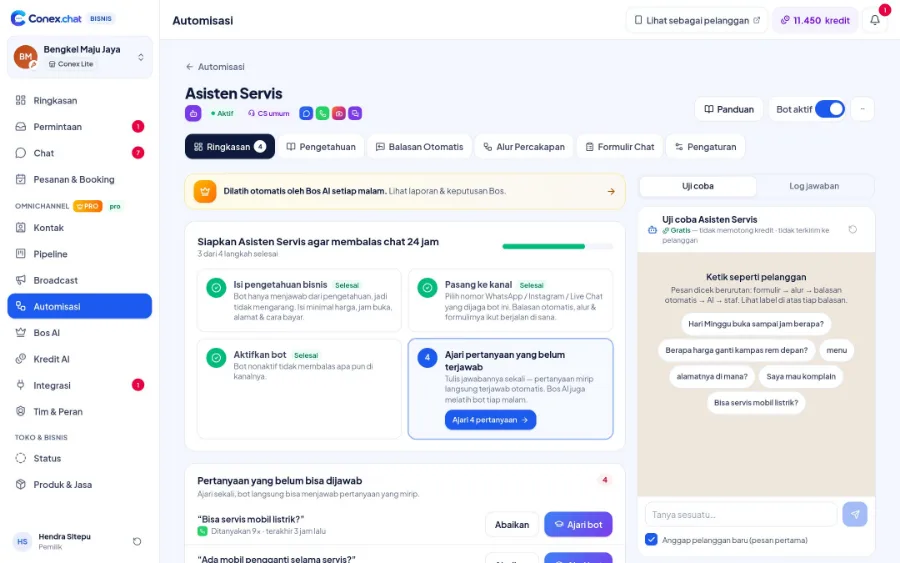Click the PRO badge next to Omnichannel
This screenshot has width=900, height=563.
[88, 206]
